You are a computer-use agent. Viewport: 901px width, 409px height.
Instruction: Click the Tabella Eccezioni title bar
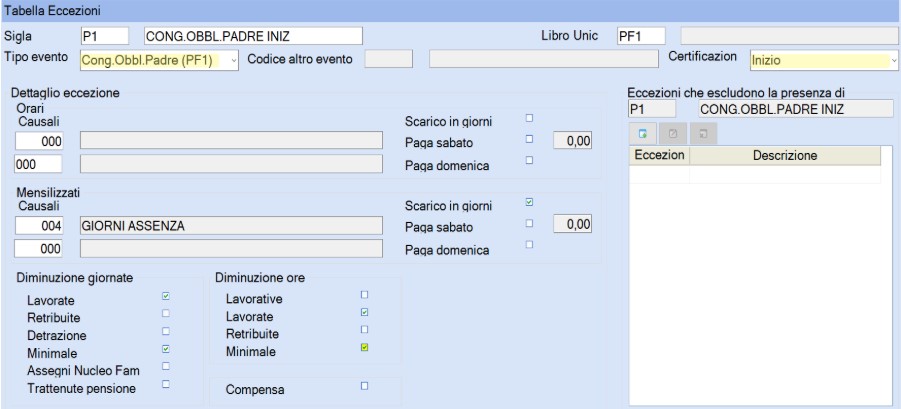[450, 10]
